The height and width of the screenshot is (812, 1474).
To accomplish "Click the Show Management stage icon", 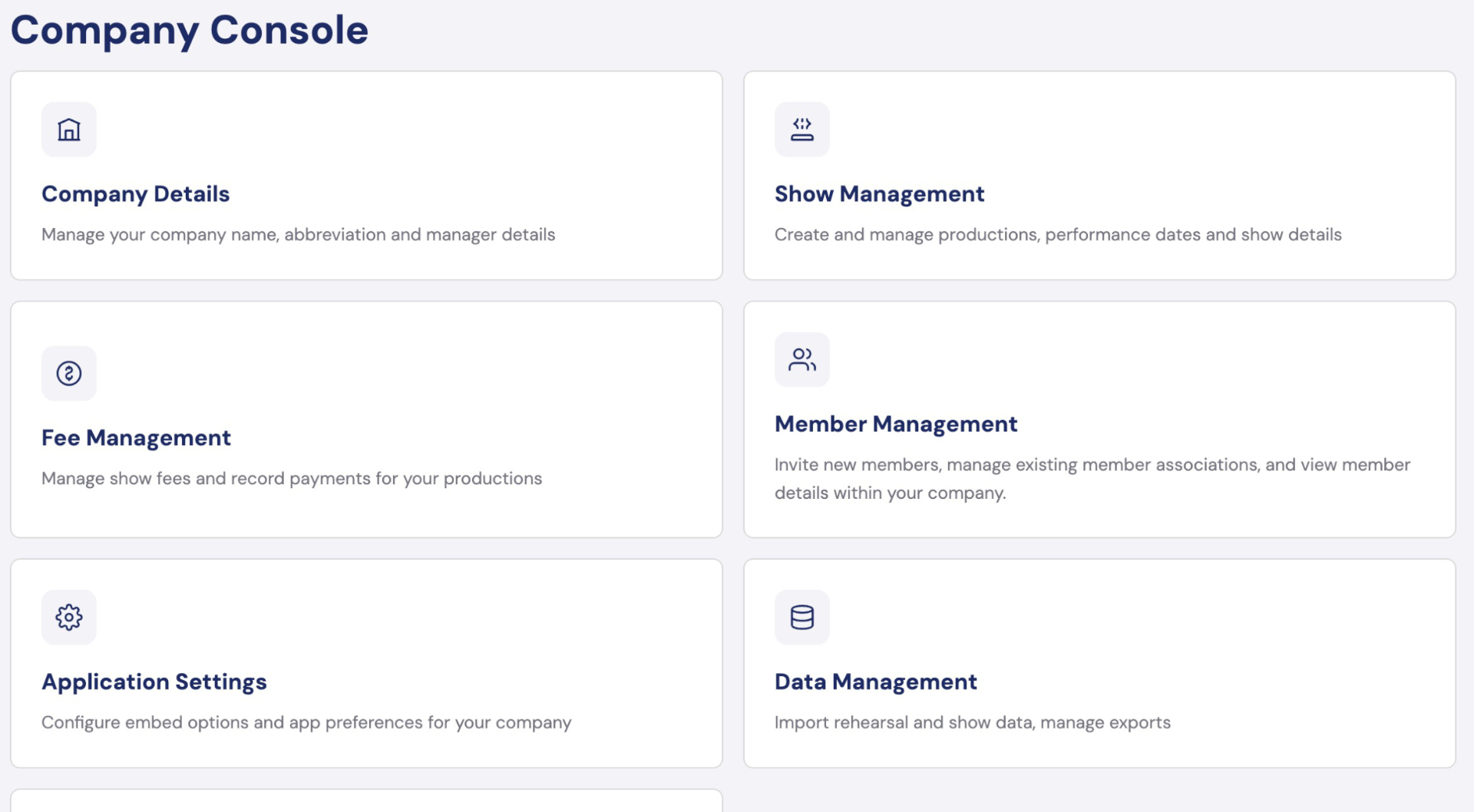I will [x=802, y=130].
